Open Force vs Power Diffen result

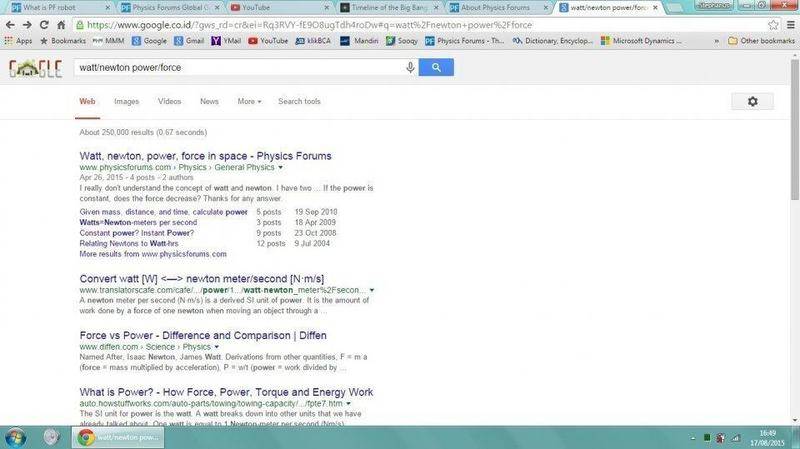(203, 336)
